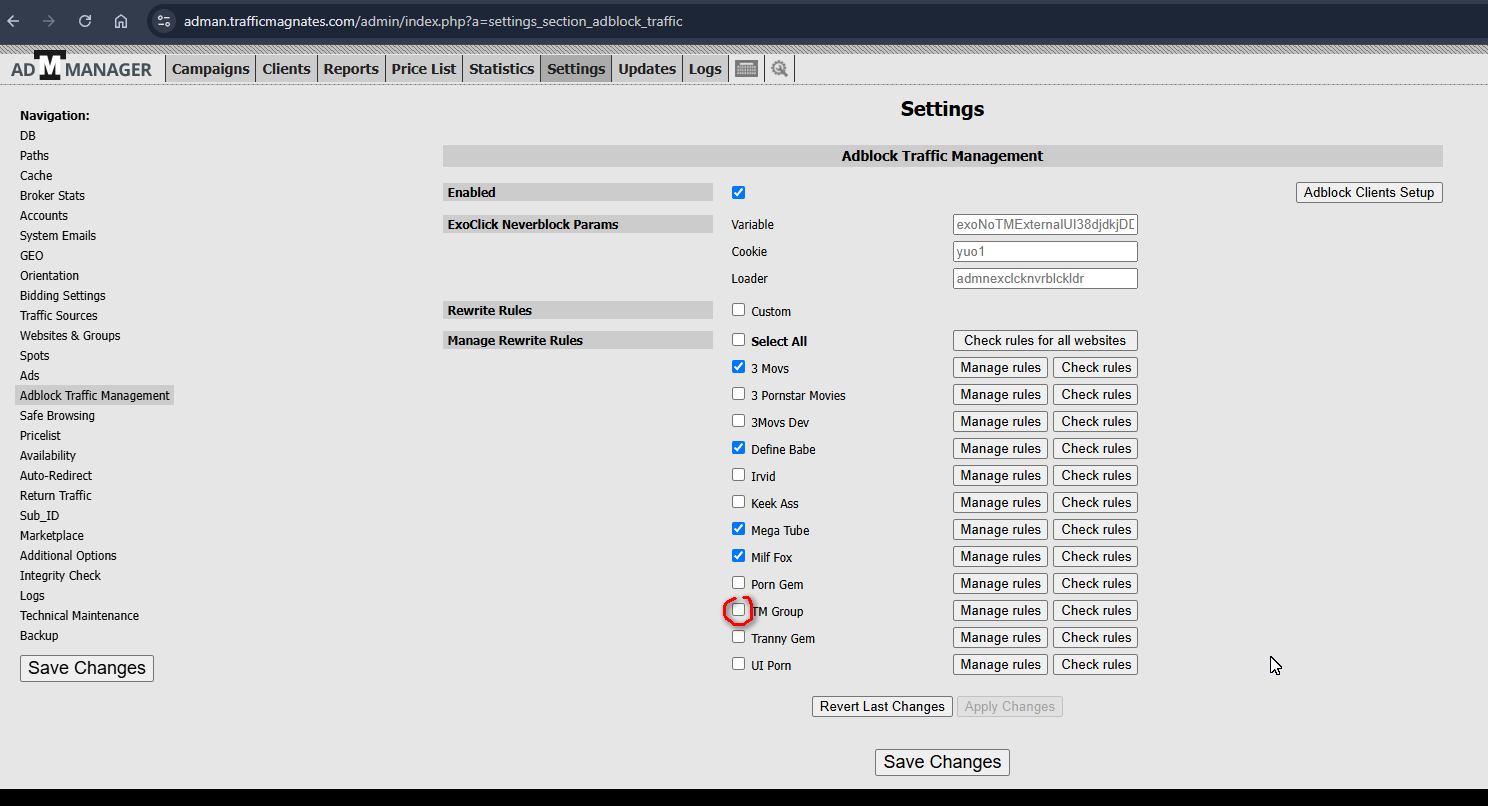This screenshot has width=1488, height=806.
Task: Click Revert Last Changes button
Action: [x=882, y=706]
